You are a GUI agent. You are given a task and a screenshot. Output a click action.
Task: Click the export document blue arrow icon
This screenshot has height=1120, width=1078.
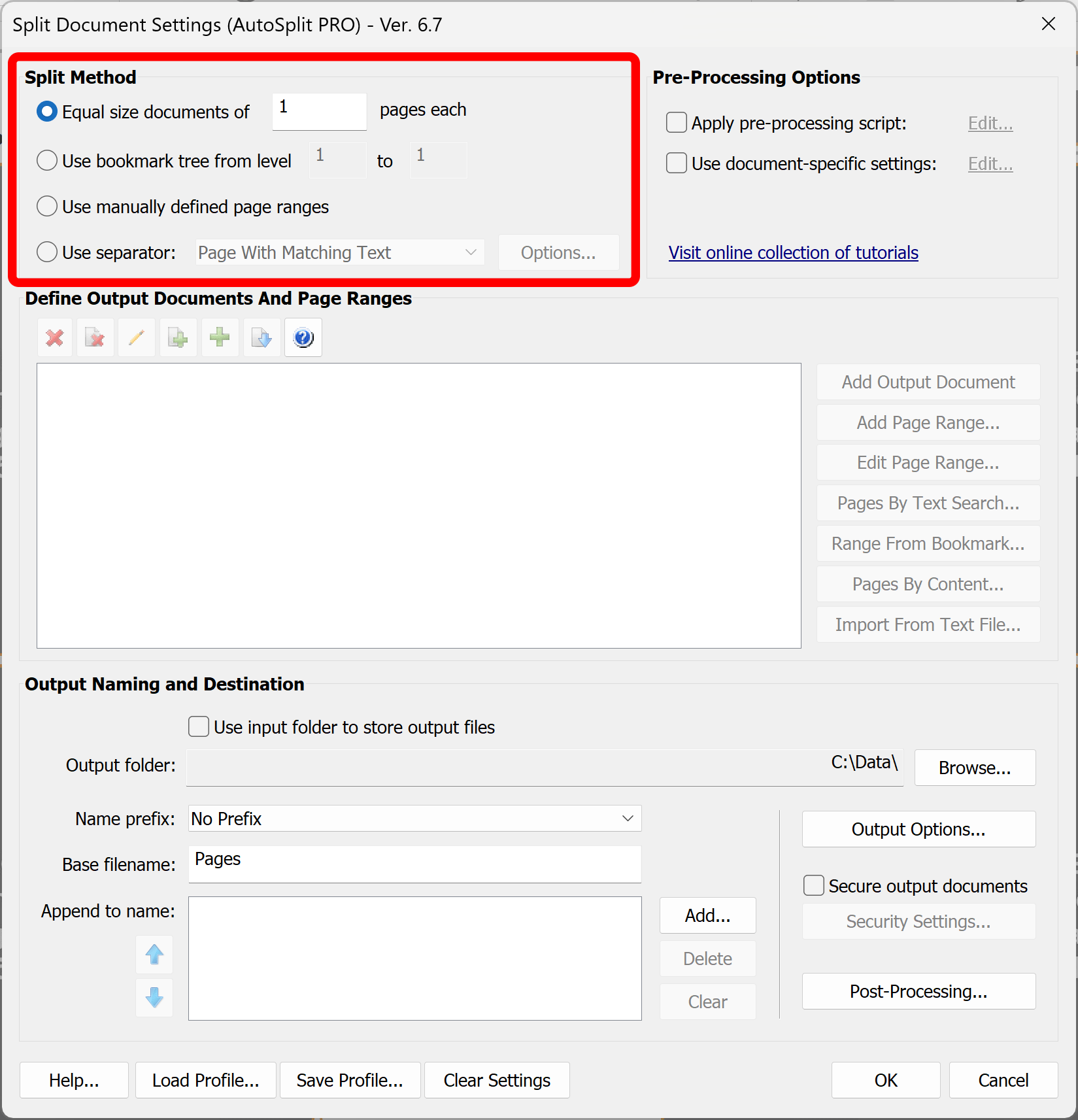coord(261,337)
